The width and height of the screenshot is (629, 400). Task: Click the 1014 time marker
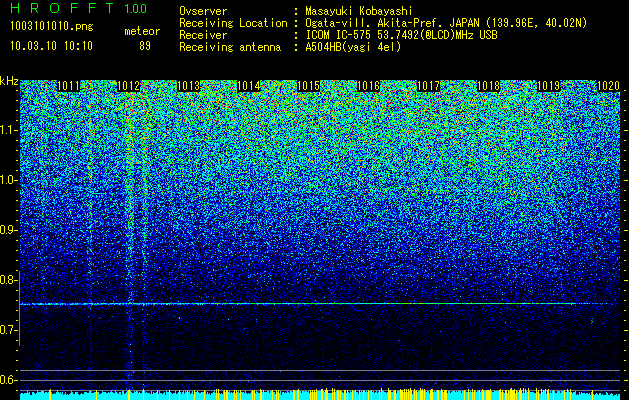[249, 86]
